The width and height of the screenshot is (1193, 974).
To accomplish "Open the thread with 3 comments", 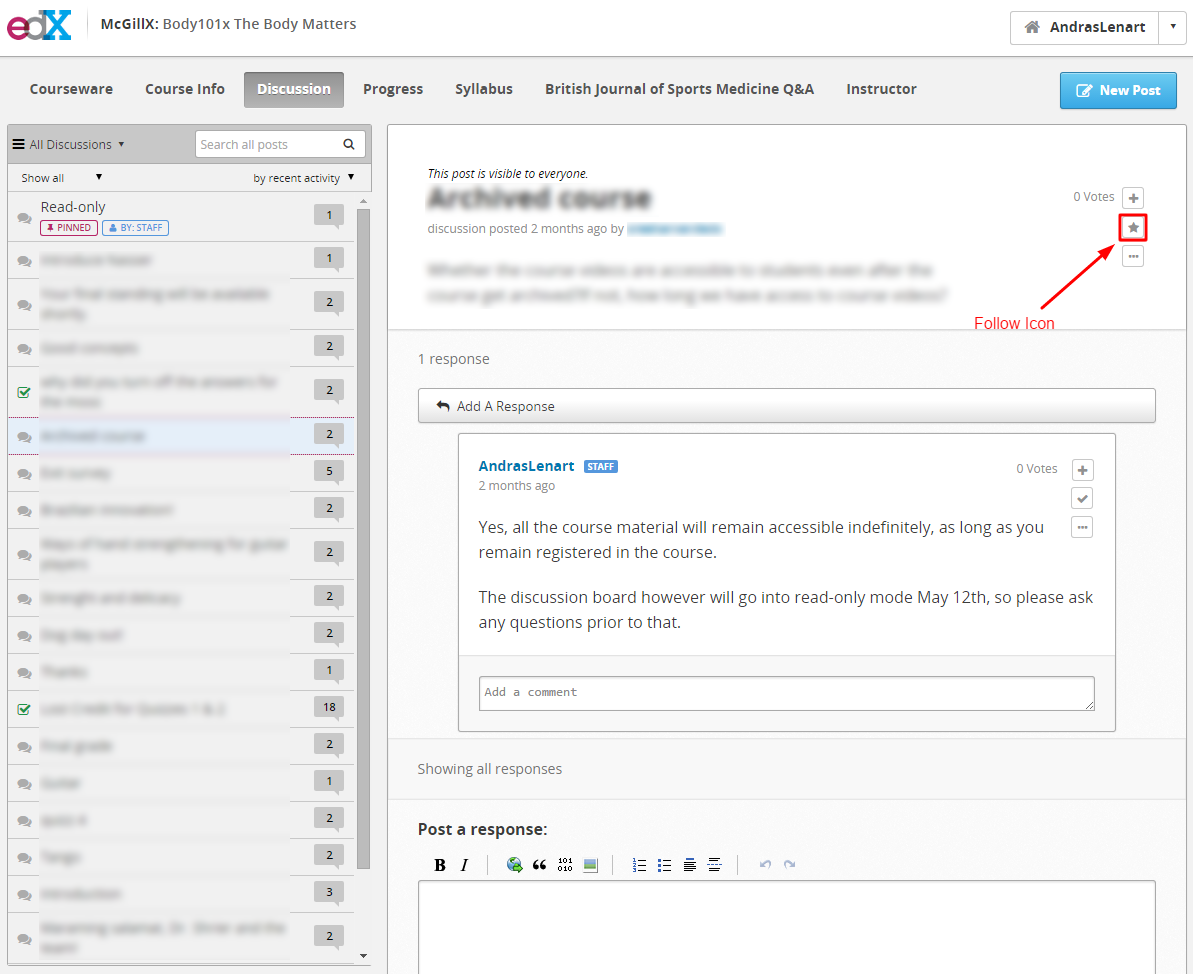I will 181,894.
